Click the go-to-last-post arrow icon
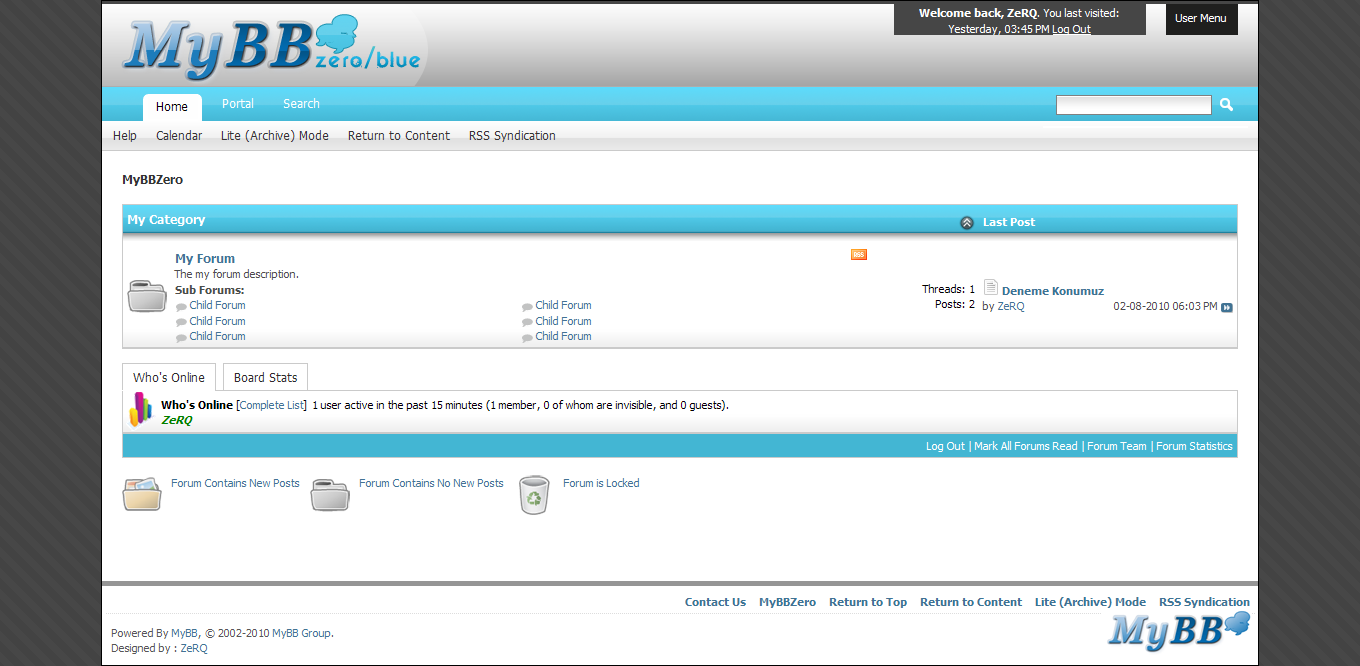This screenshot has width=1360, height=666. 1227,308
